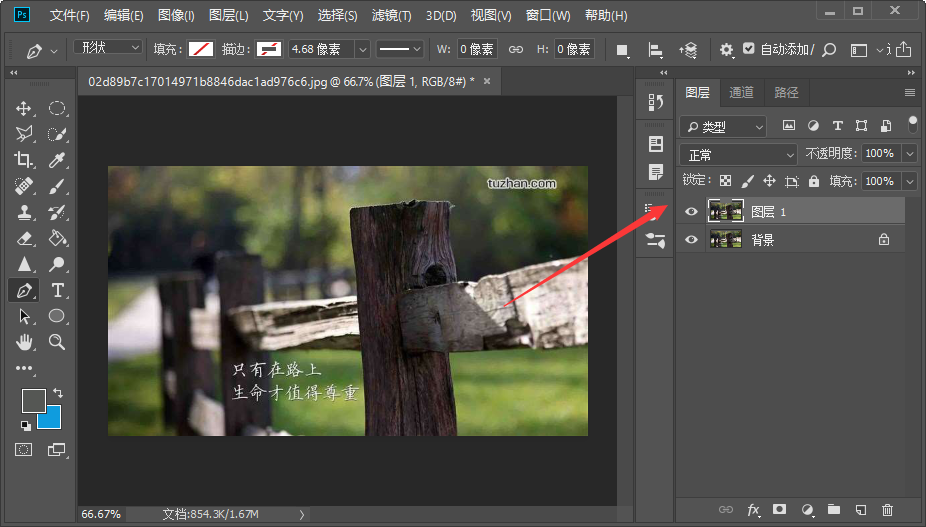Click the create new layer icon
The width and height of the screenshot is (926, 527).
860,510
